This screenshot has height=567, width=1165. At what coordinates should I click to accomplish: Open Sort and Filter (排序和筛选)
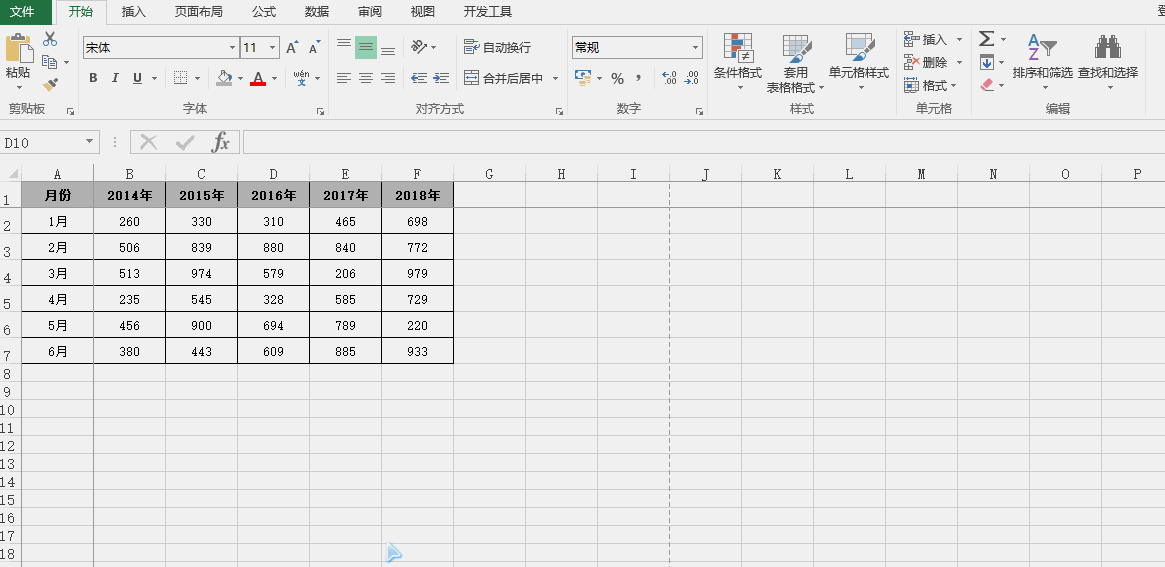1042,62
